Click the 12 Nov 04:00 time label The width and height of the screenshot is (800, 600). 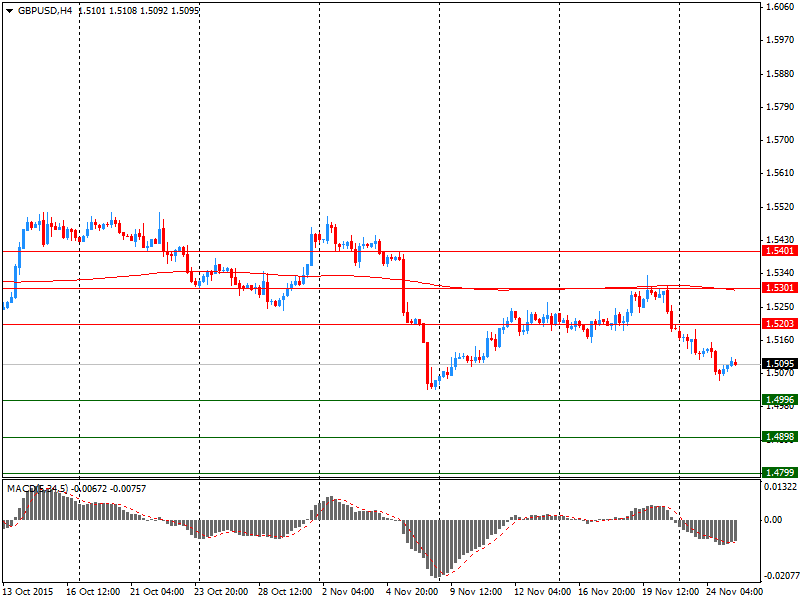coord(541,592)
